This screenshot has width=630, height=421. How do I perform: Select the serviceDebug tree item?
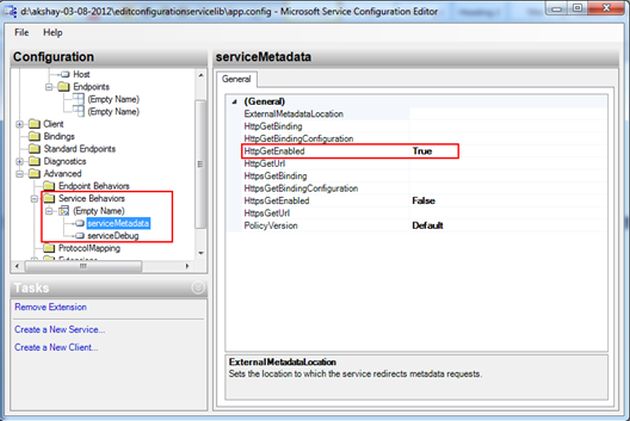click(113, 236)
